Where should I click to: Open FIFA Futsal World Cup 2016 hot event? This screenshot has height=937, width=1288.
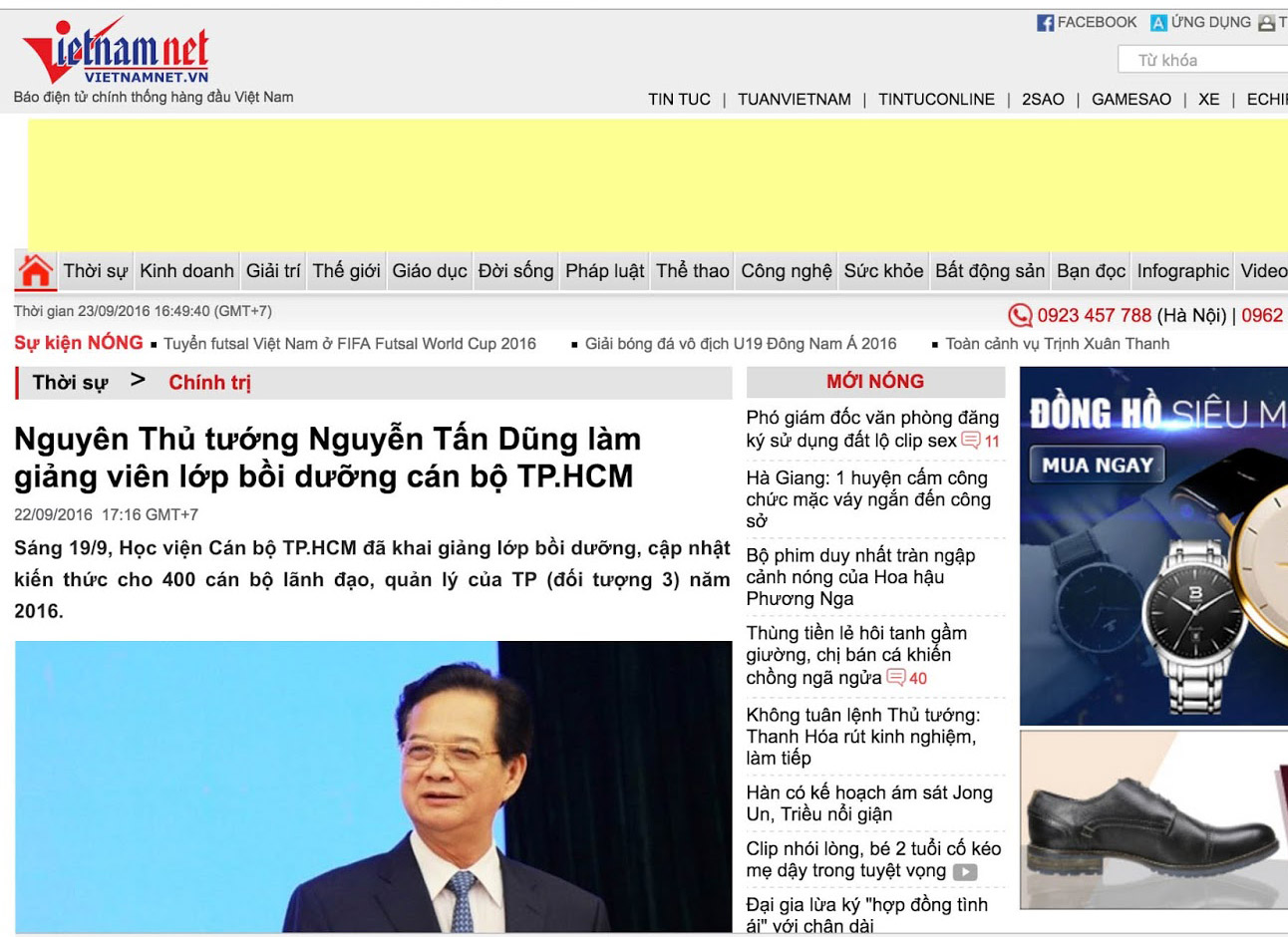349,344
